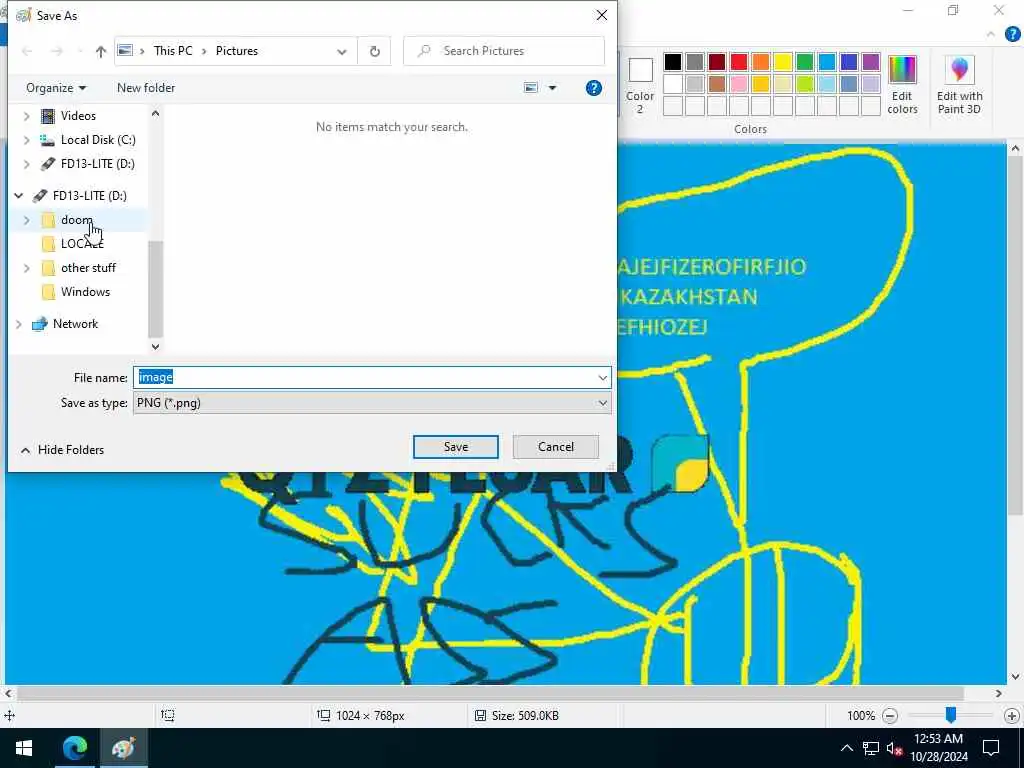Launch Microsoft Edge from taskbar

coord(74,748)
